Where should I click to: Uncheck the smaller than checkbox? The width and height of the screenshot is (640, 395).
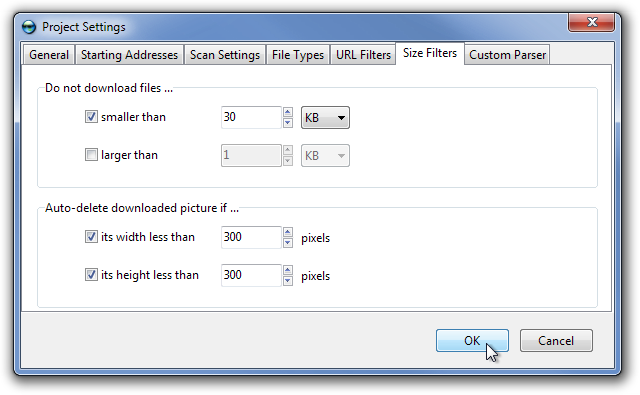pos(91,117)
